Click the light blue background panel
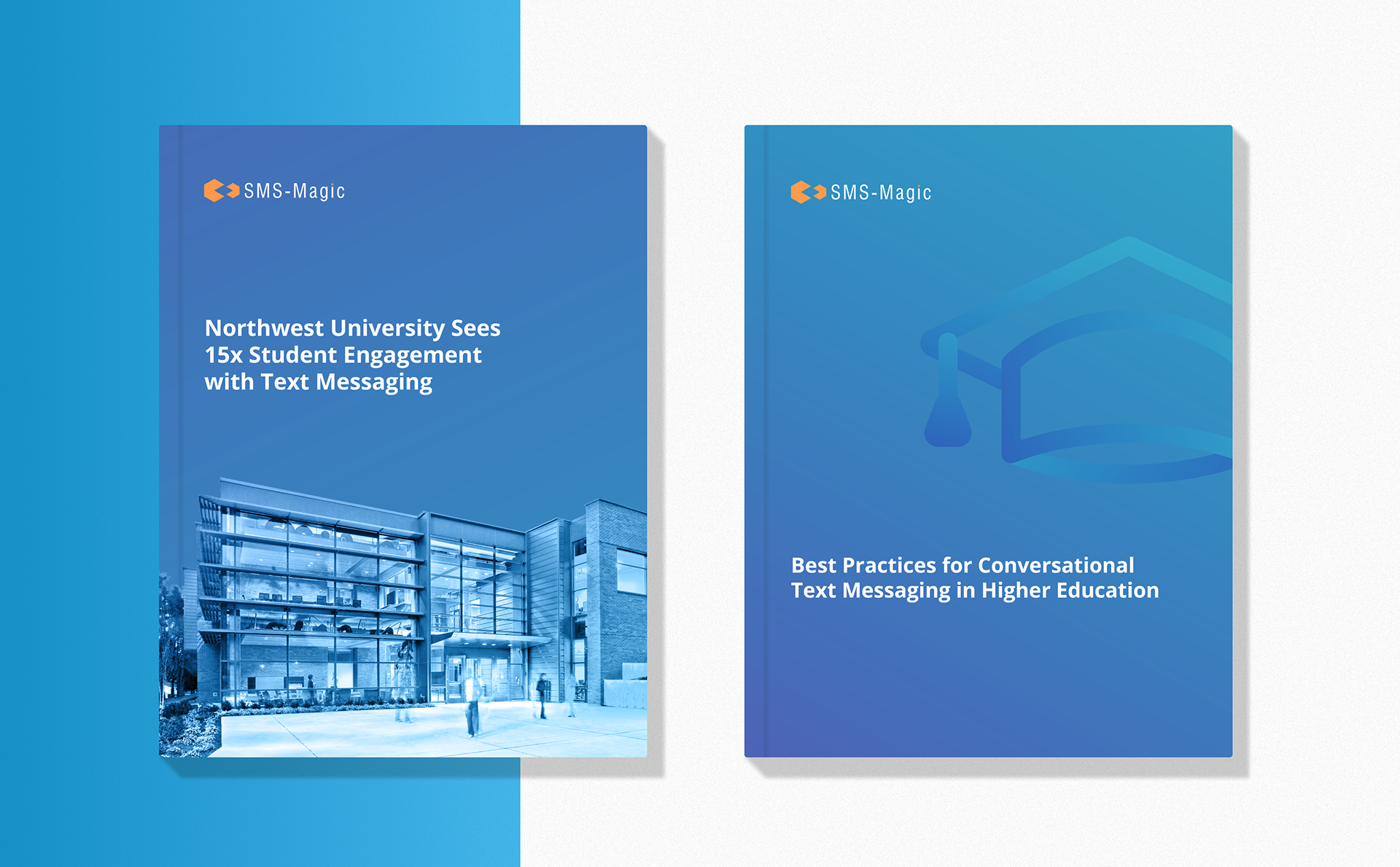 [x=80, y=438]
